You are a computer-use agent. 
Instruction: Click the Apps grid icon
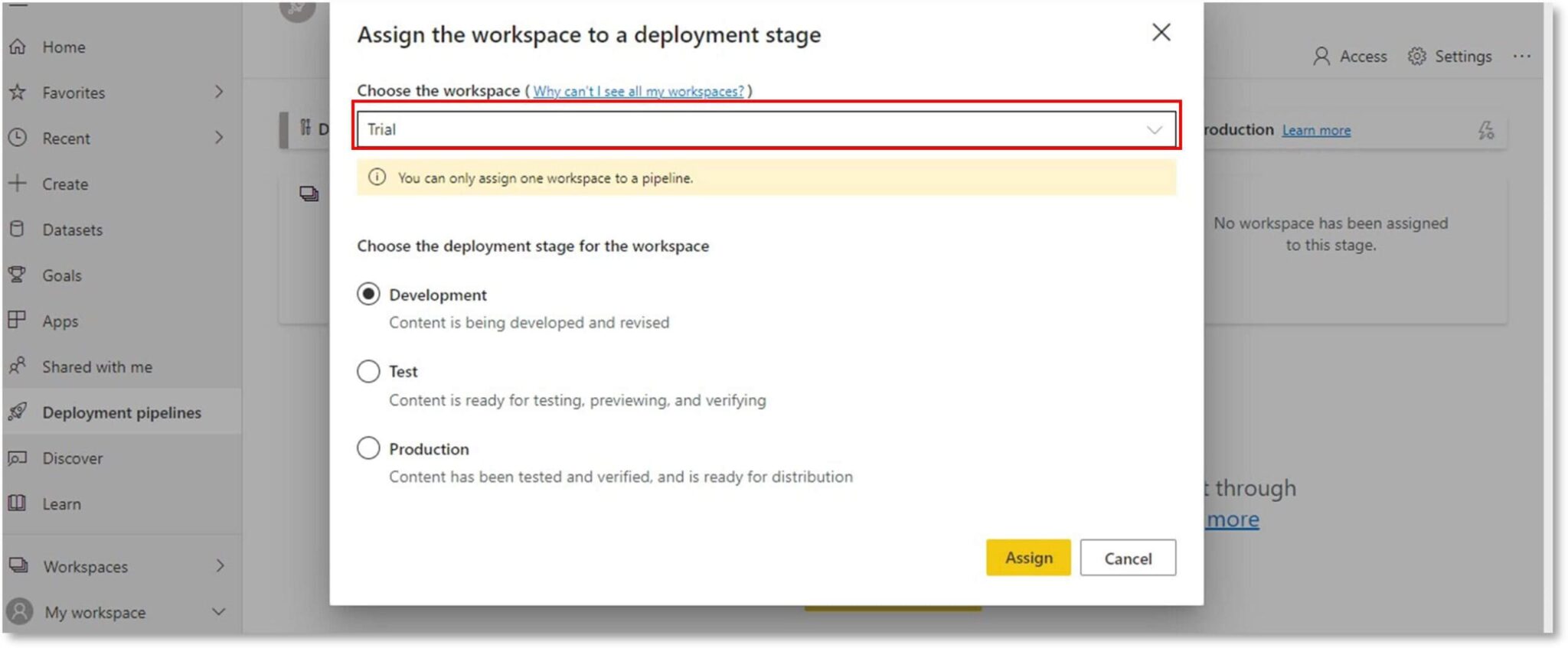click(17, 320)
